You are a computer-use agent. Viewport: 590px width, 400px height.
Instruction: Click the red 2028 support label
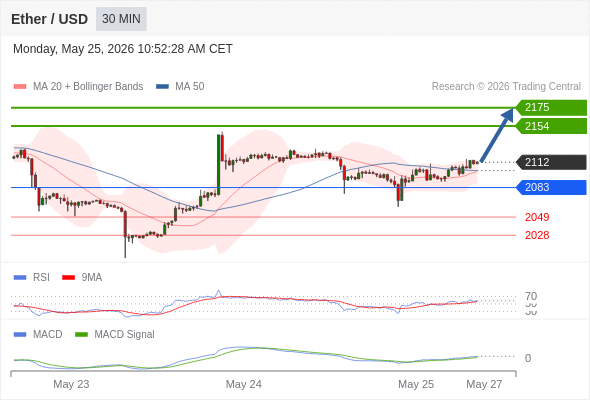point(537,235)
